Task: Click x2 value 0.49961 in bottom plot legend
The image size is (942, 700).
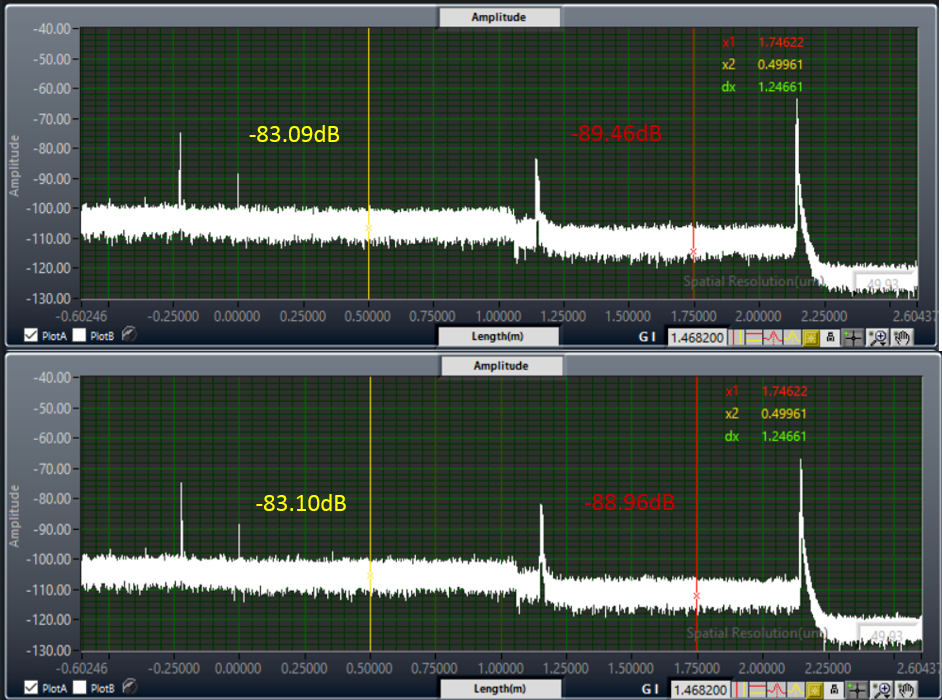Action: (783, 413)
